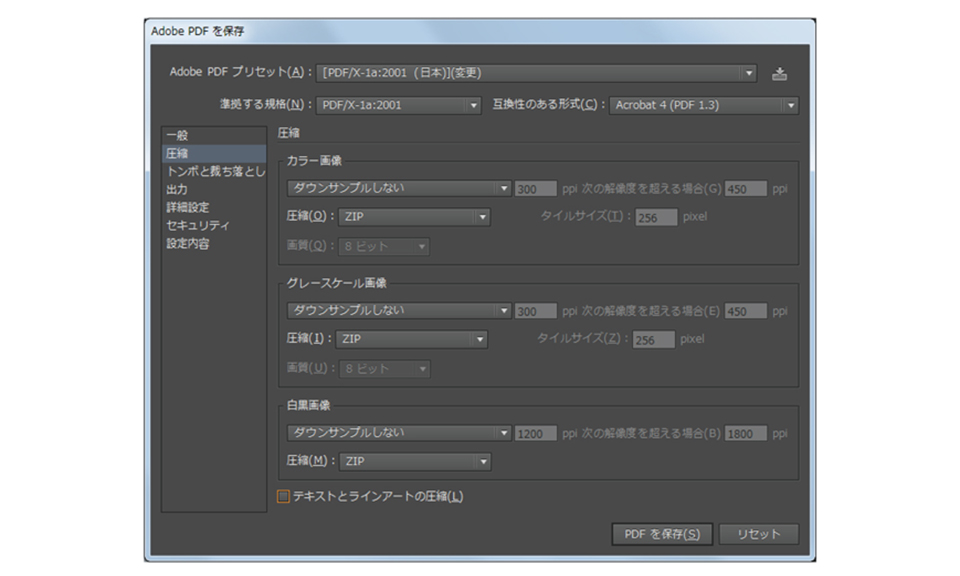
Task: Enable テキストとラインアートの圧縮 checkbox
Action: [283, 496]
